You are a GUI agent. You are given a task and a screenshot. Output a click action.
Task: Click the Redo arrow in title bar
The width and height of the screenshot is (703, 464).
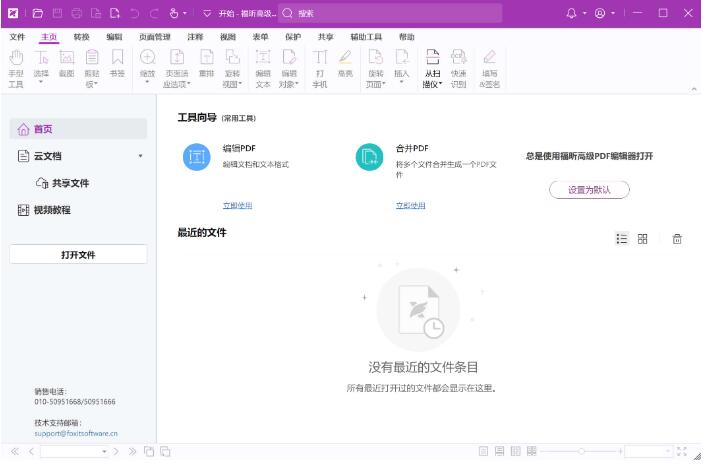154,13
